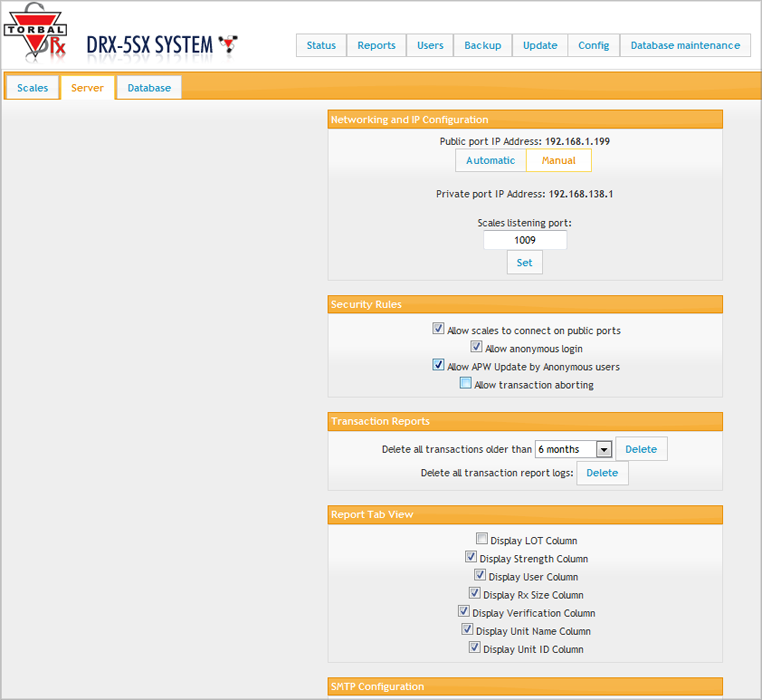Select Manual IP address mode
The width and height of the screenshot is (762, 700).
pyautogui.click(x=558, y=160)
